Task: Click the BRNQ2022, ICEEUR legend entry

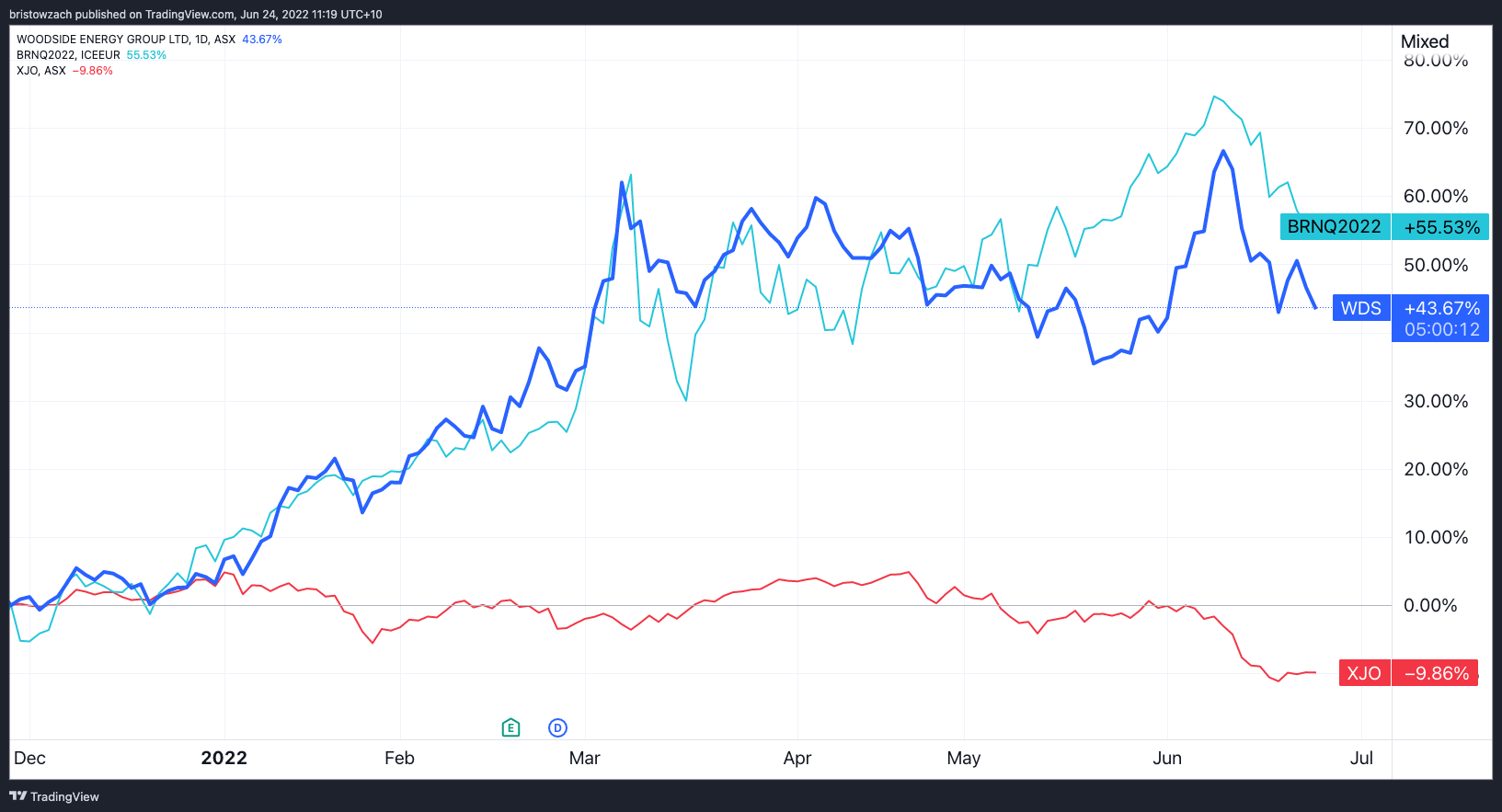Action: point(68,55)
